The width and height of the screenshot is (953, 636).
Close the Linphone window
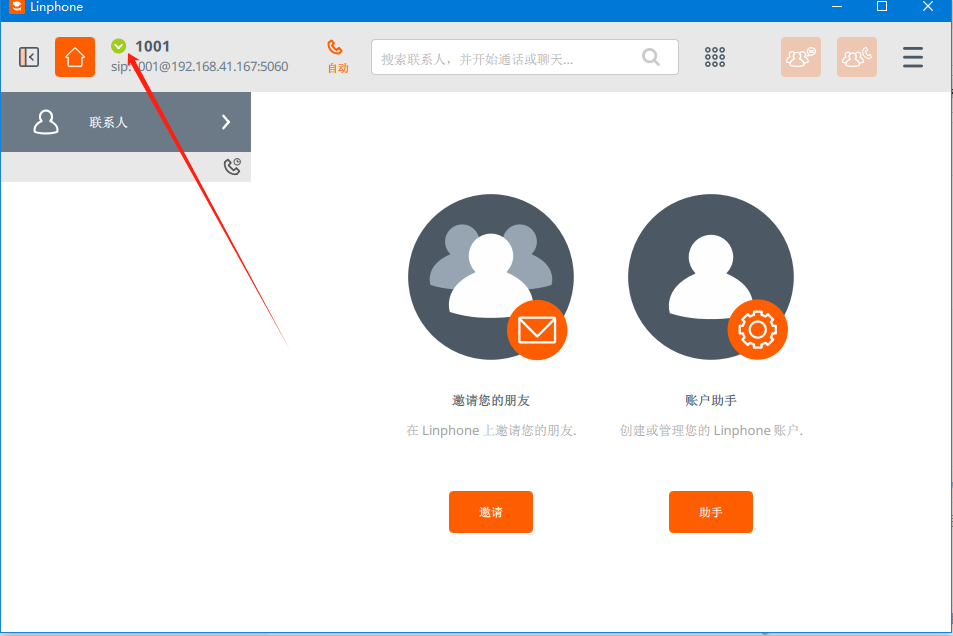(927, 7)
